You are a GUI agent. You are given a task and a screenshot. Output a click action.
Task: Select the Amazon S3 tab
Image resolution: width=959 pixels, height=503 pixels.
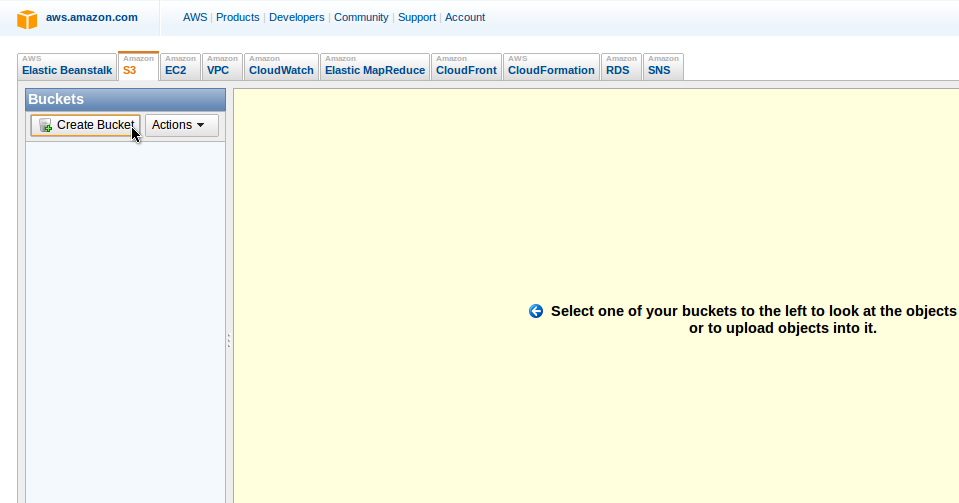click(138, 67)
